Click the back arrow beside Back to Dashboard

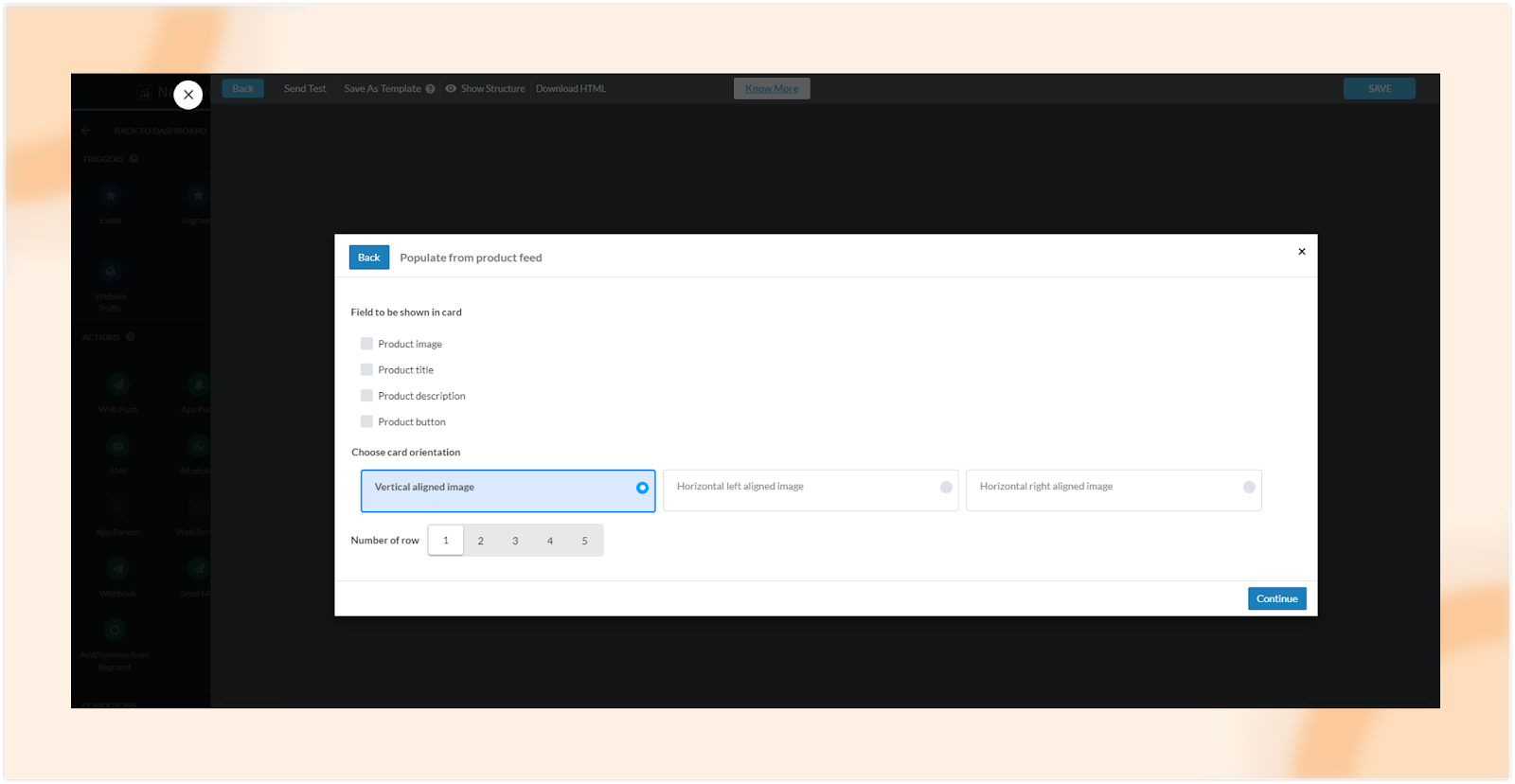[x=86, y=130]
